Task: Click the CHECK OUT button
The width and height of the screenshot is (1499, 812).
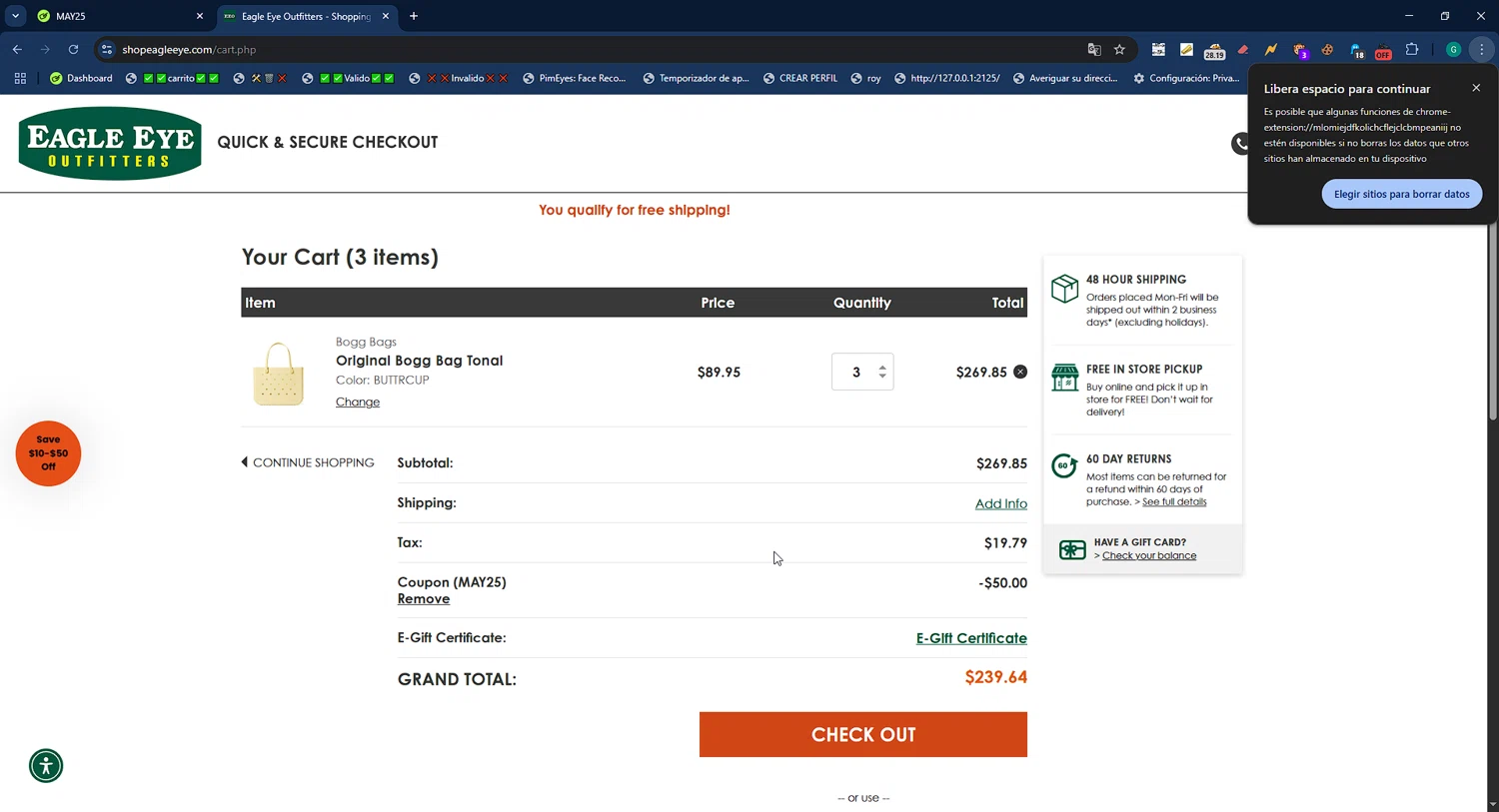Action: (863, 734)
